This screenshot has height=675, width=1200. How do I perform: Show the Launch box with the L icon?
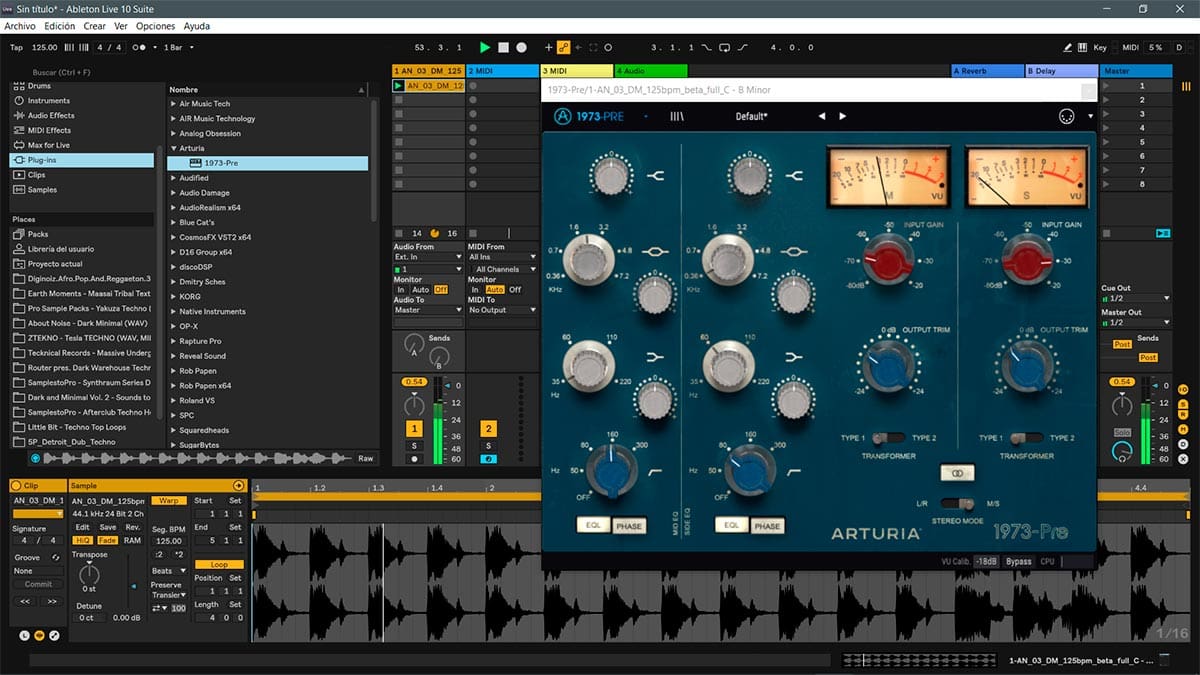(x=25, y=634)
